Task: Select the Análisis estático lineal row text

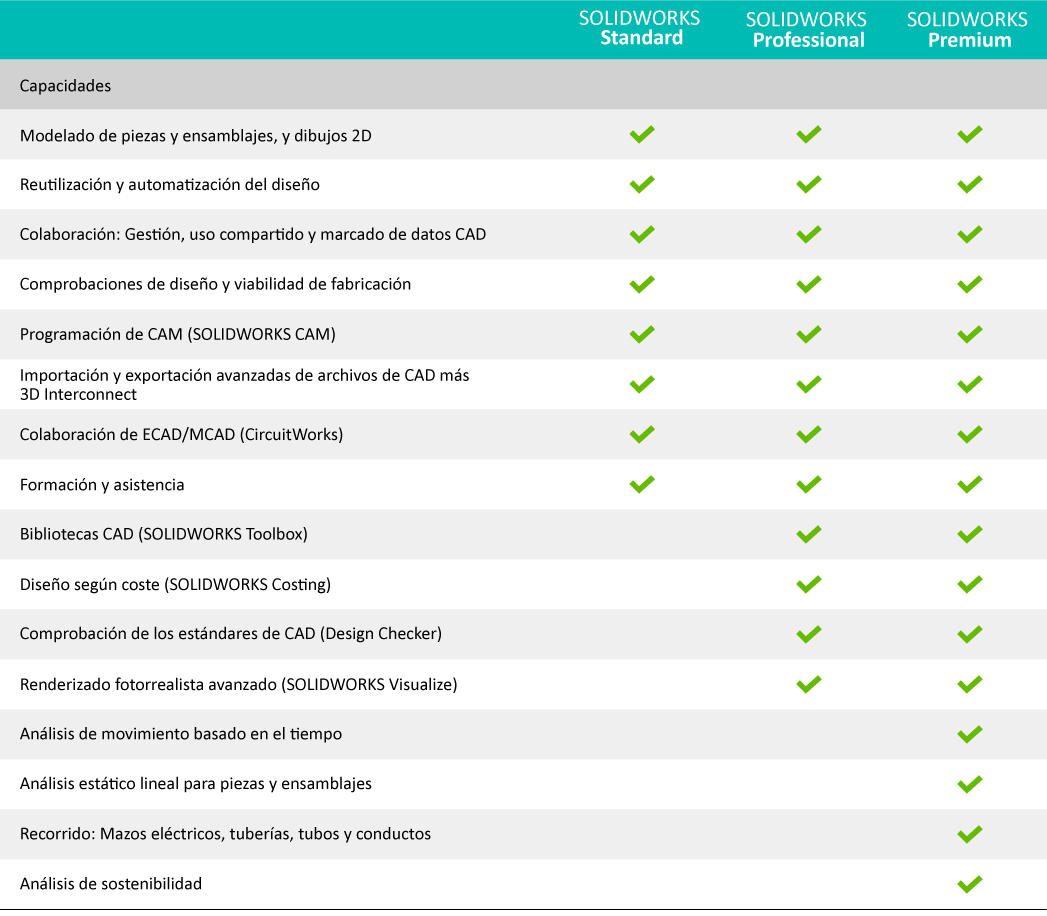Action: [196, 784]
